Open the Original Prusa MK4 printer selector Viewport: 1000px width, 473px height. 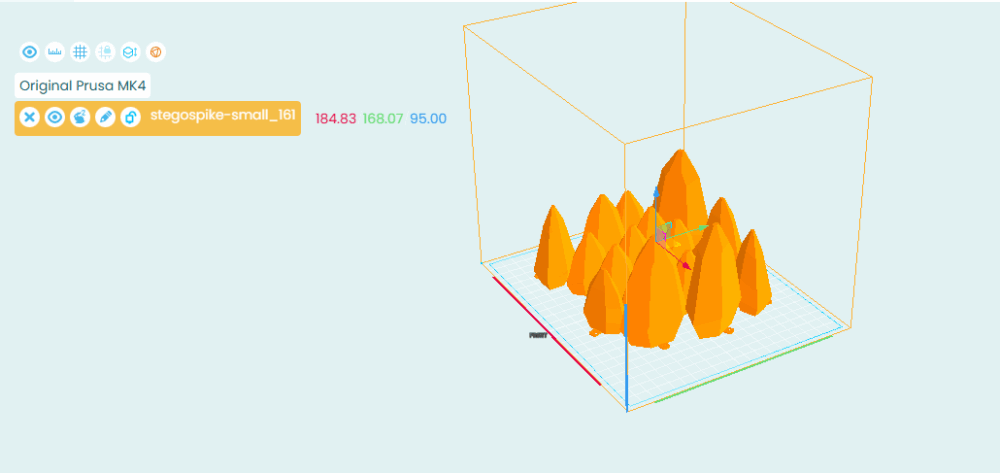pos(84,86)
